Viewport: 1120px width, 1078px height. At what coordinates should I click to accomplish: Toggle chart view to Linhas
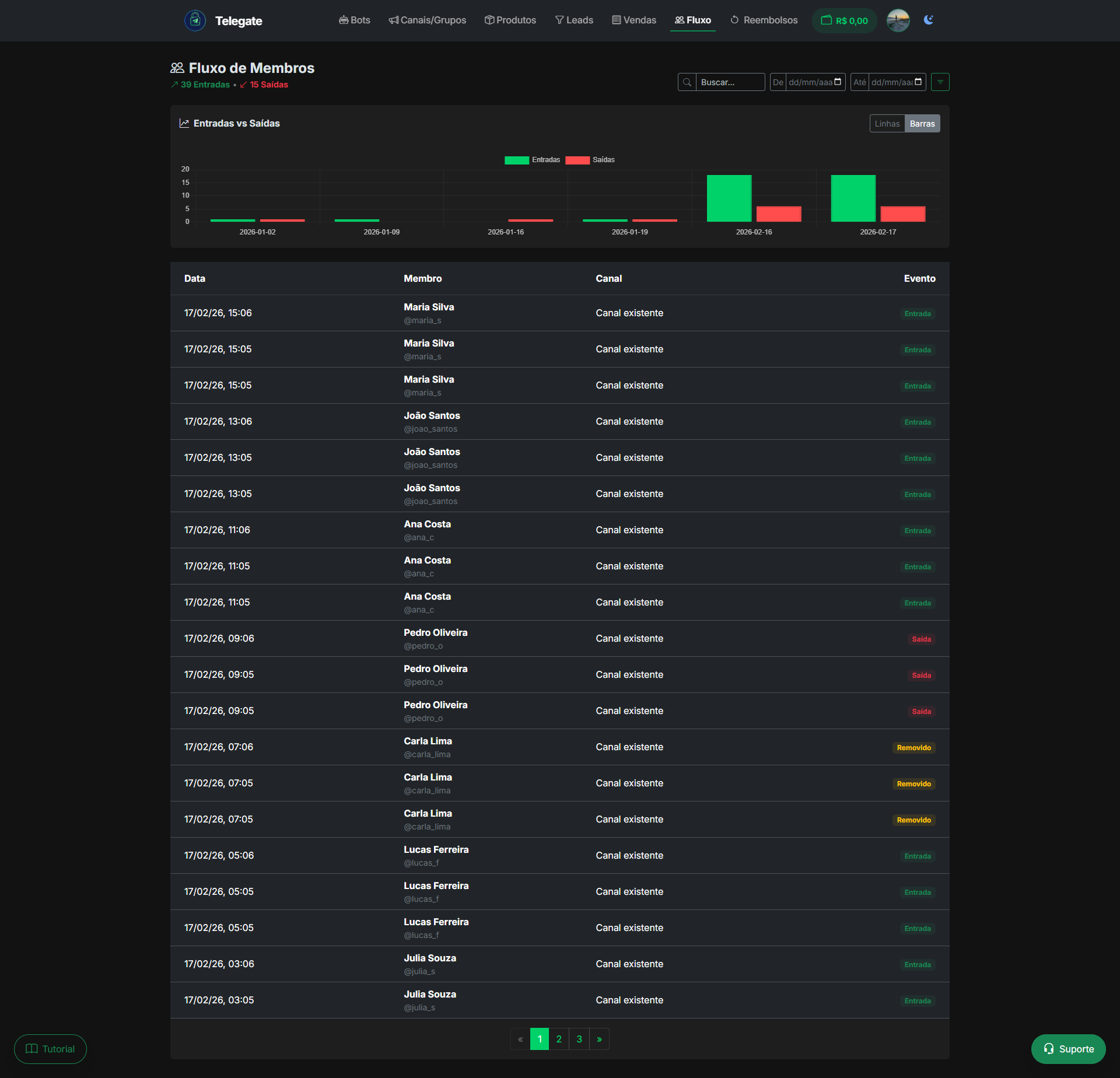point(887,123)
